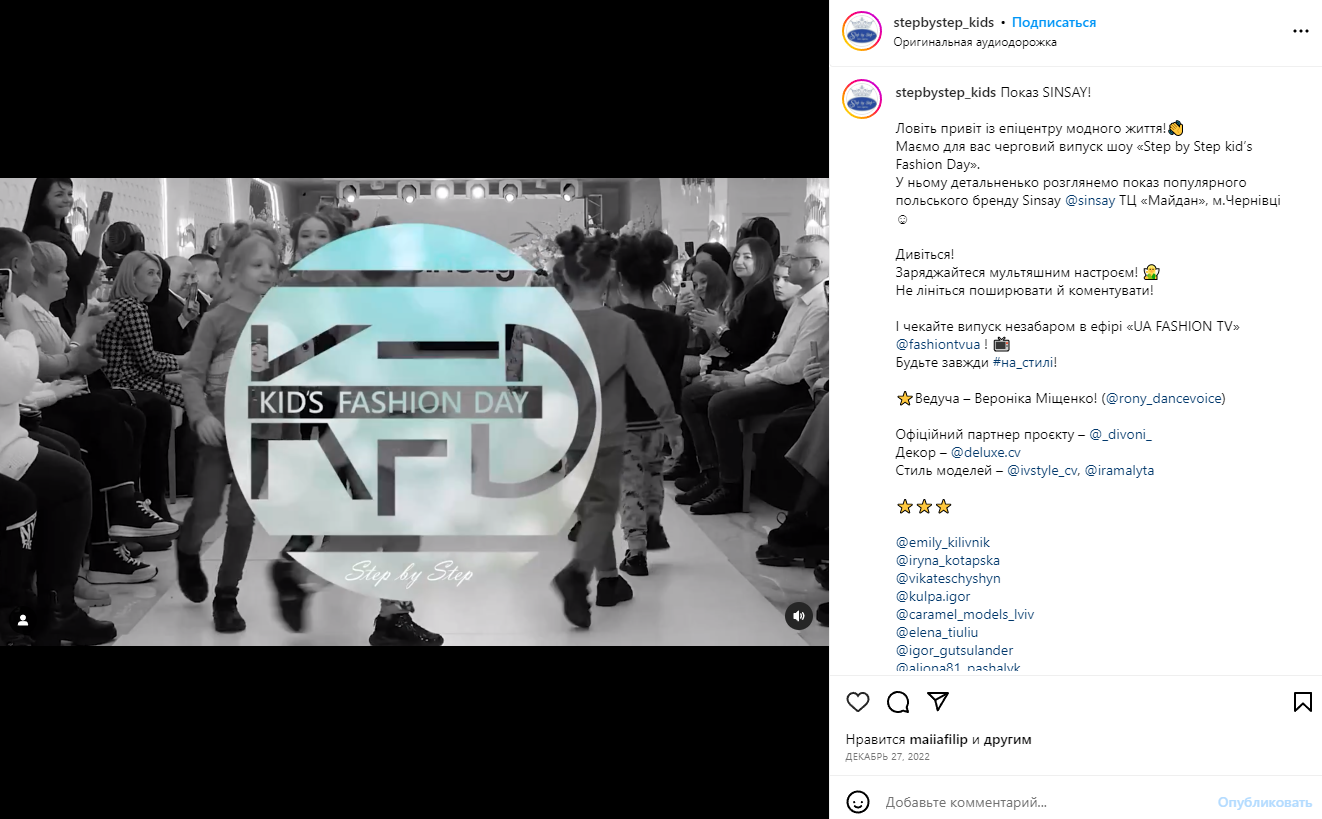Open comments via speech bubble icon
This screenshot has width=1322, height=819.
pyautogui.click(x=898, y=702)
